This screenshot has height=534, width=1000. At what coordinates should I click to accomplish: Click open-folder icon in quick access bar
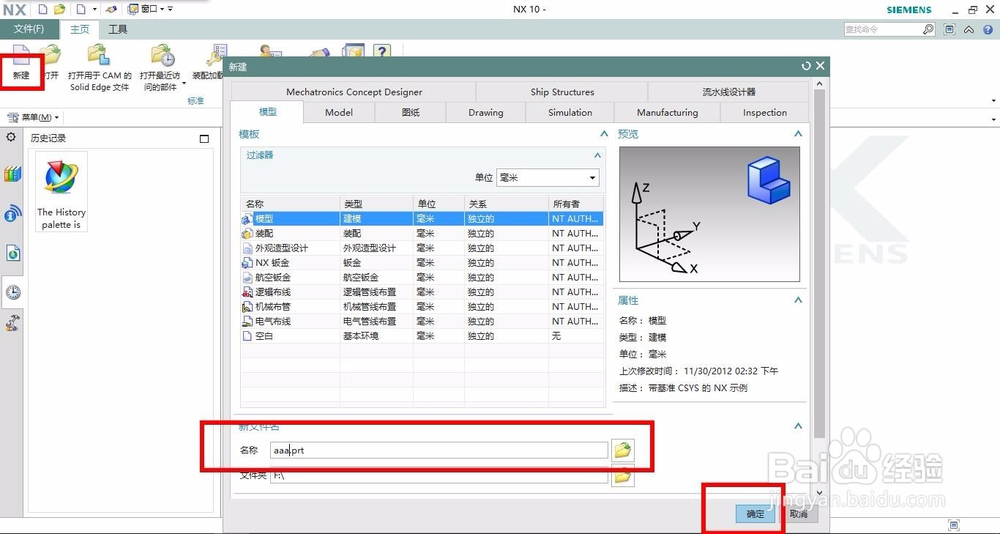(59, 9)
